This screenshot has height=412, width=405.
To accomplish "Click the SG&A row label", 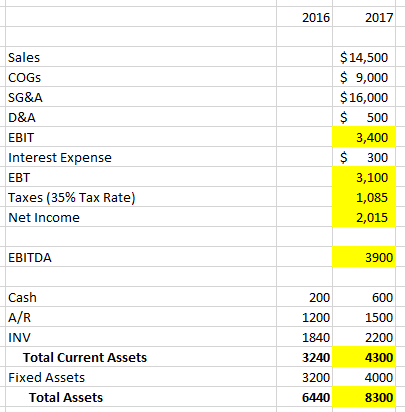I will pyautogui.click(x=25, y=97).
